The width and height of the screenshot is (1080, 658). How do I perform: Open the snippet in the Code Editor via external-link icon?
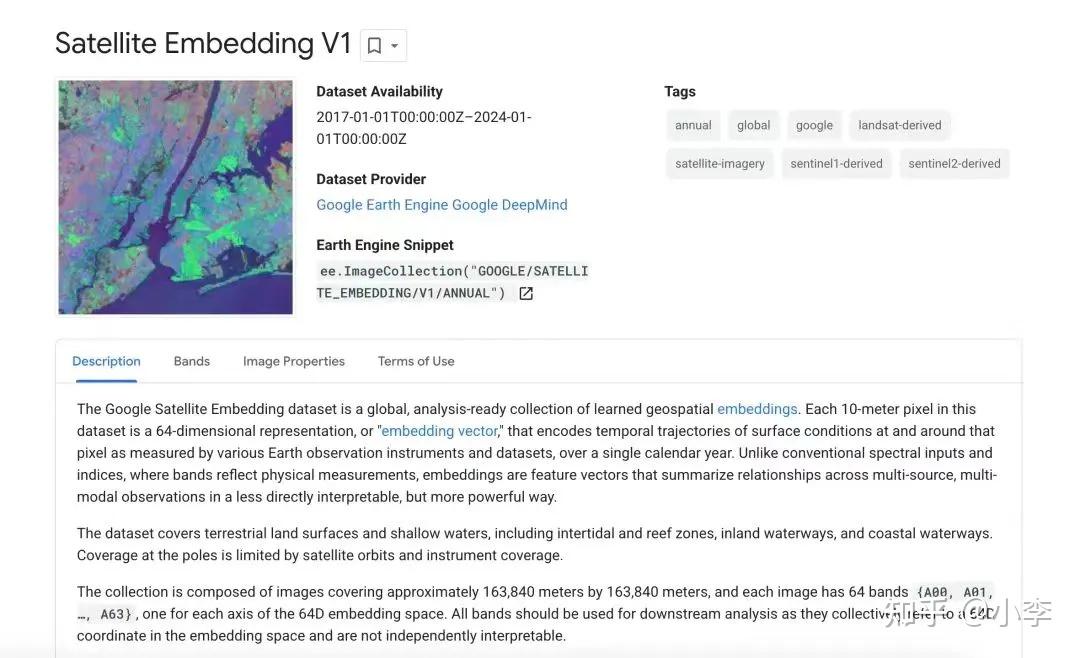[x=525, y=293]
